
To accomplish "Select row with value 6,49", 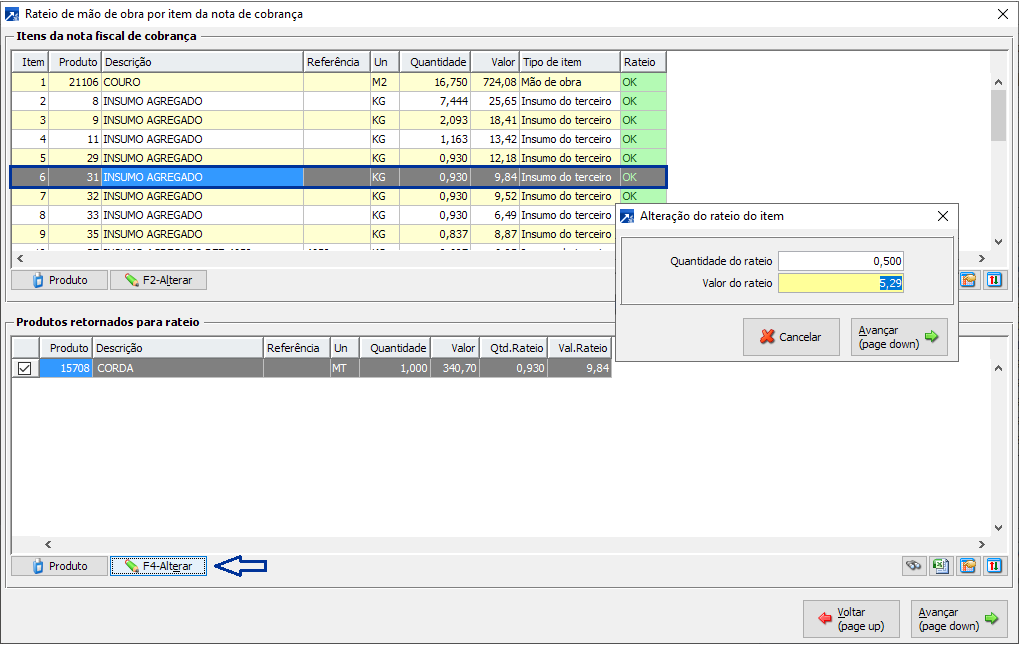I will (314, 215).
